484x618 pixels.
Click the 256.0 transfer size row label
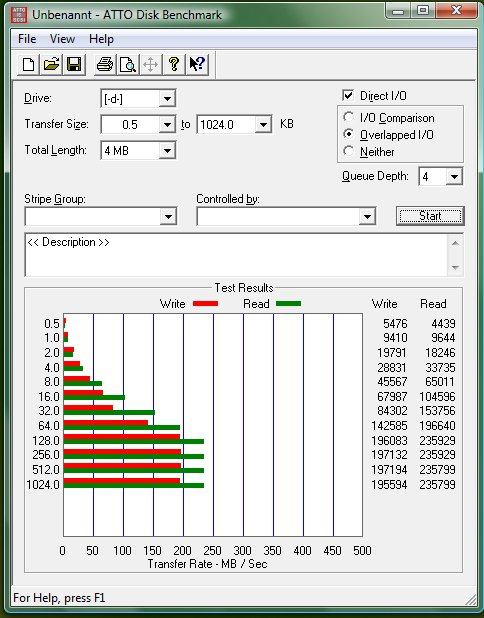tap(46, 455)
